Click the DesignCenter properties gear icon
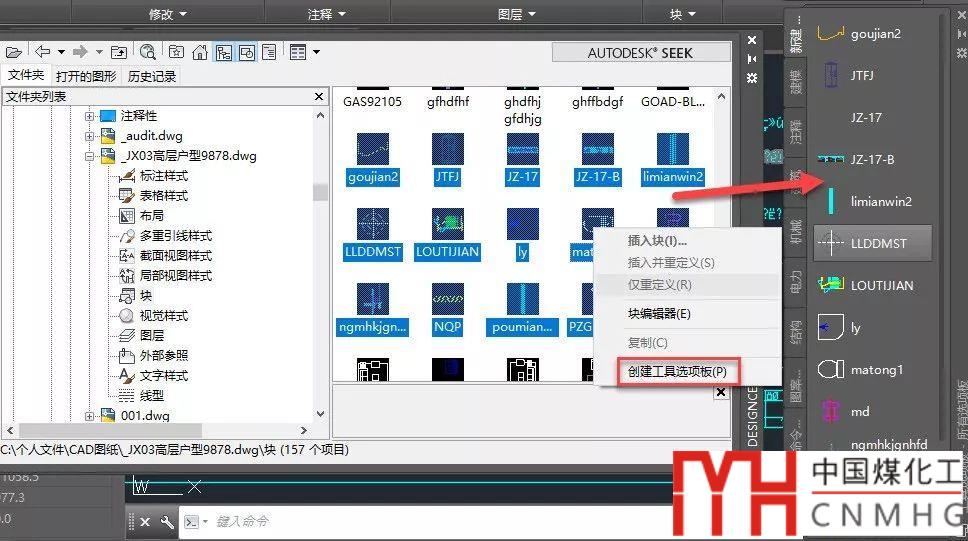This screenshot has width=968, height=541. click(x=752, y=78)
